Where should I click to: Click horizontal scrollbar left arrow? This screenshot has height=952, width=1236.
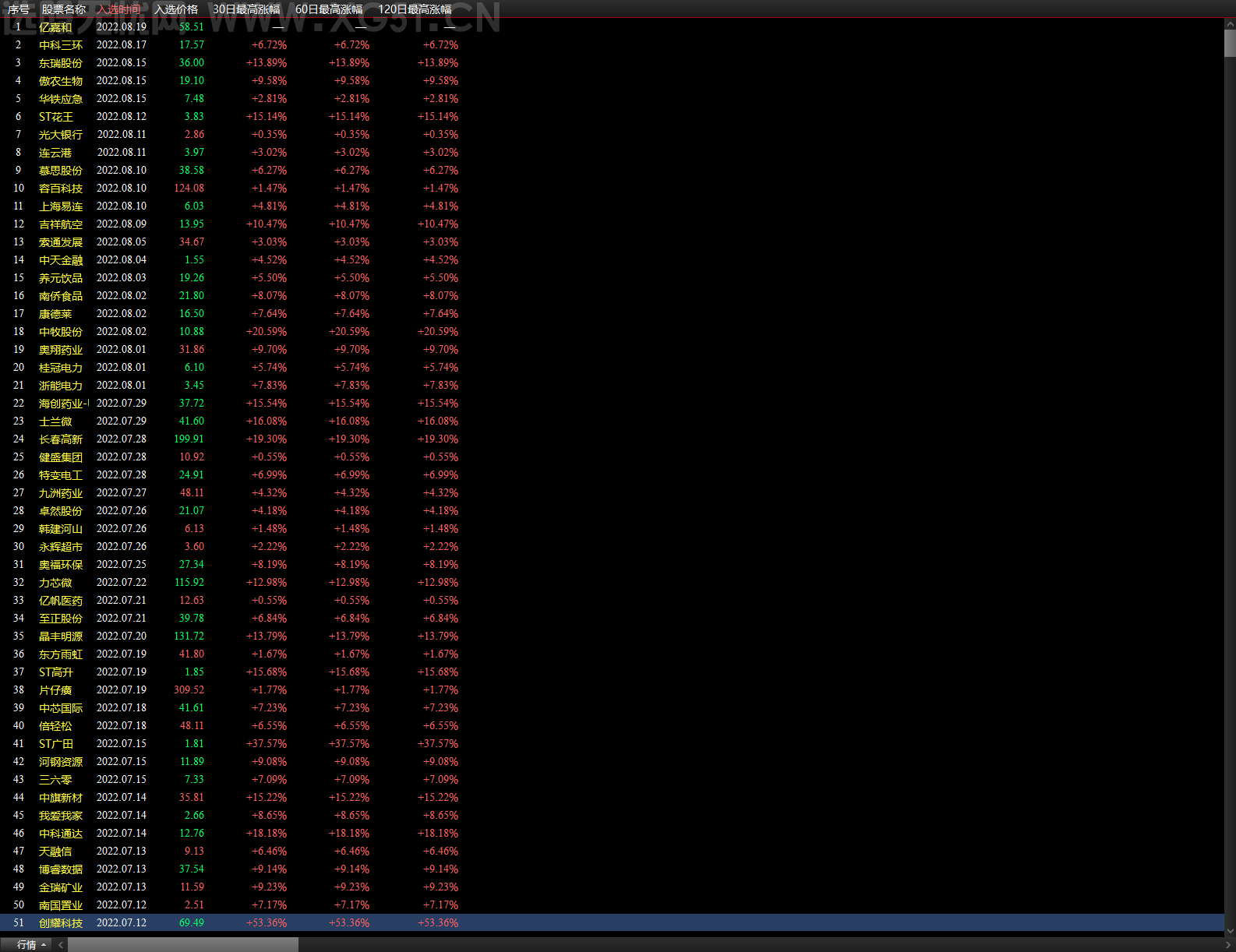tap(60, 945)
